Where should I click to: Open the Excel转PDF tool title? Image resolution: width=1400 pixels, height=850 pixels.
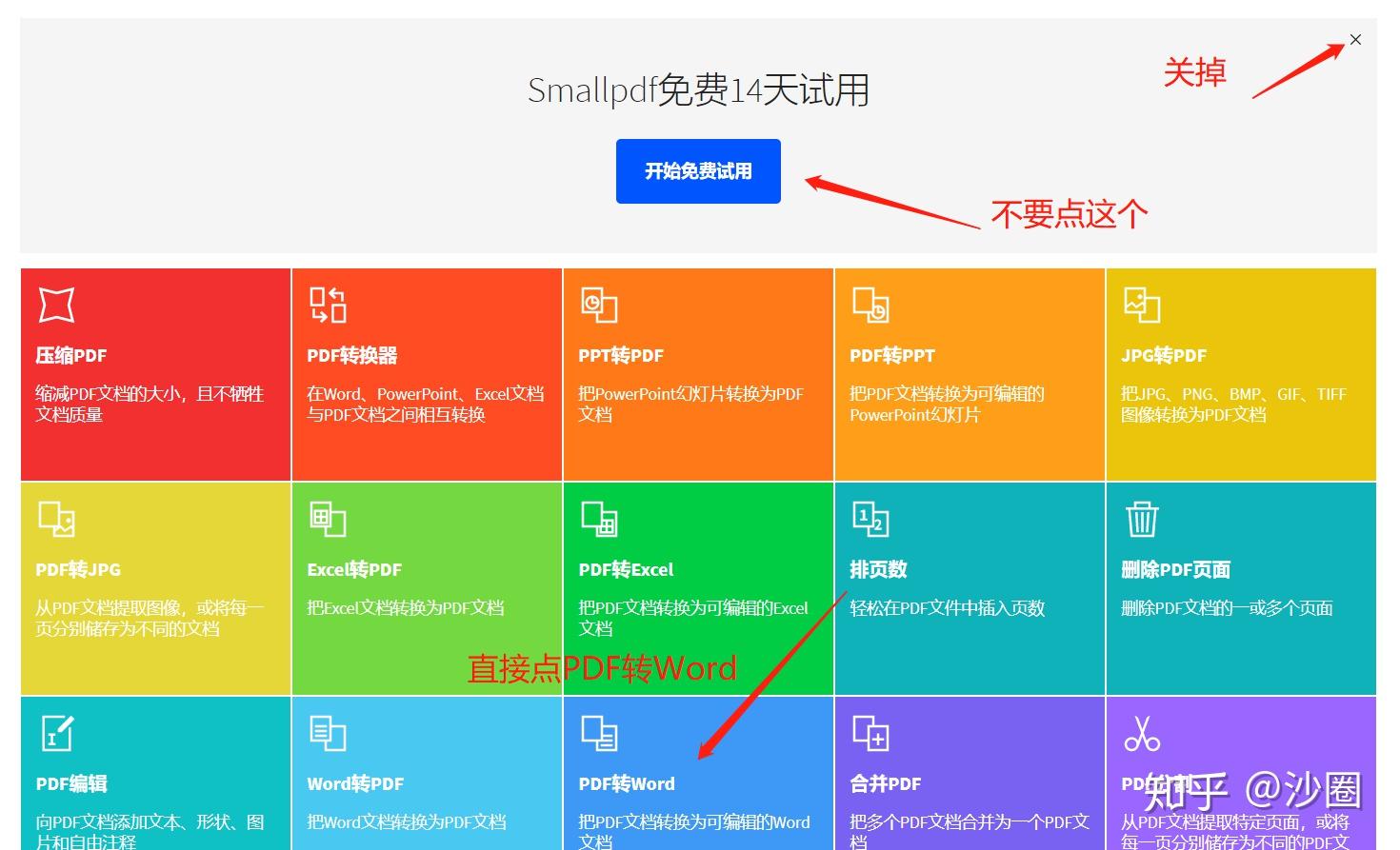(x=354, y=570)
